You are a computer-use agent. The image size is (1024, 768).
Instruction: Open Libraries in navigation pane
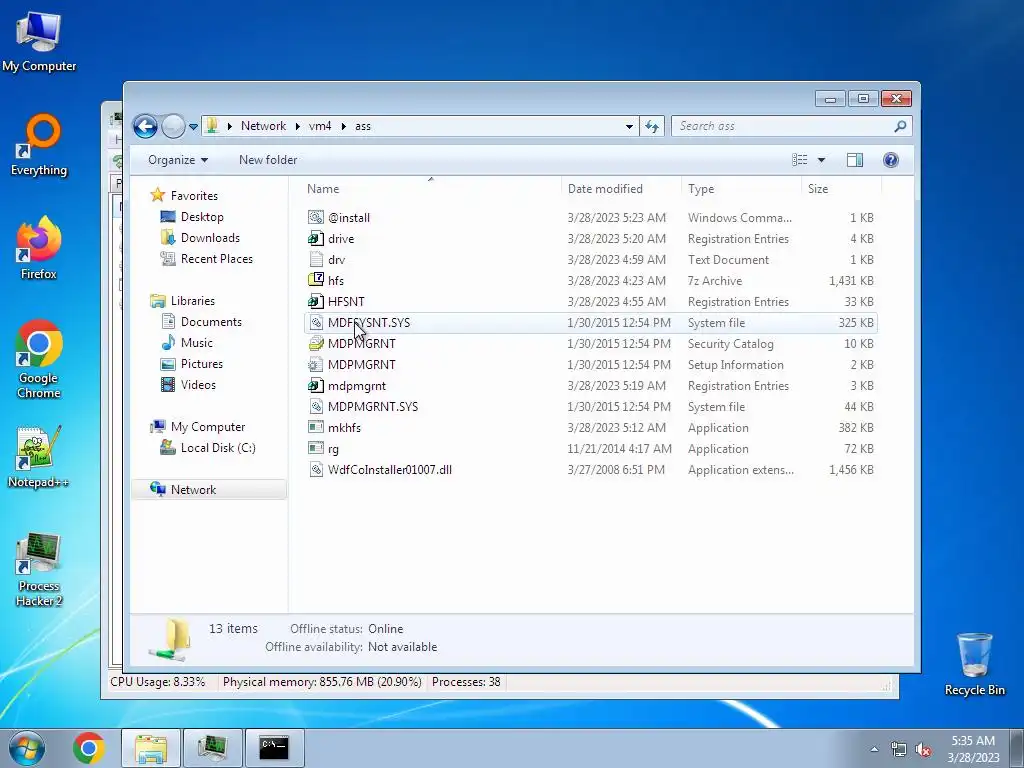tap(192, 300)
